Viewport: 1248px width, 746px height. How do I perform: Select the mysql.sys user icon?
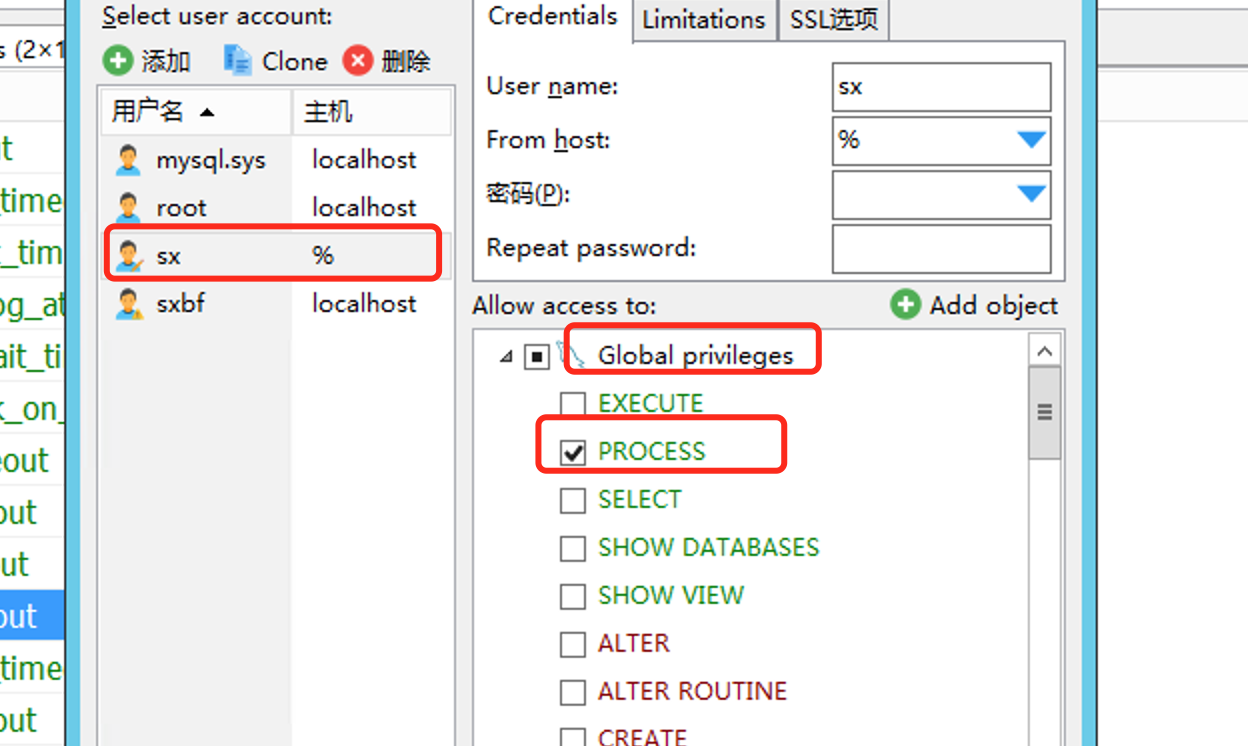coord(128,160)
